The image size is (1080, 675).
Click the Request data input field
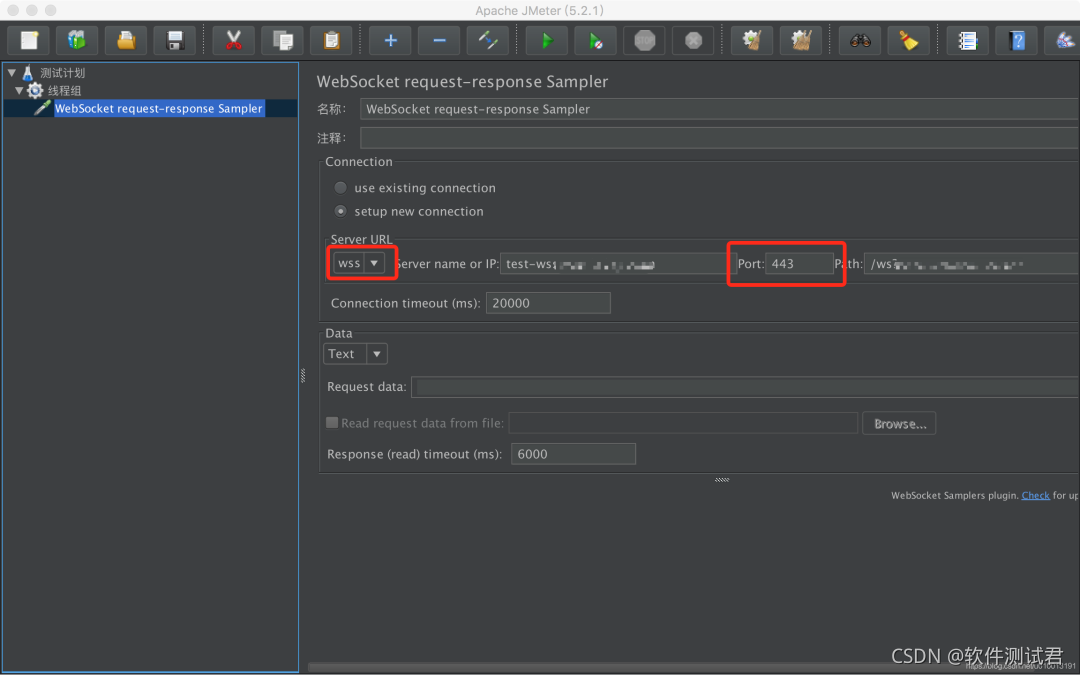click(745, 386)
